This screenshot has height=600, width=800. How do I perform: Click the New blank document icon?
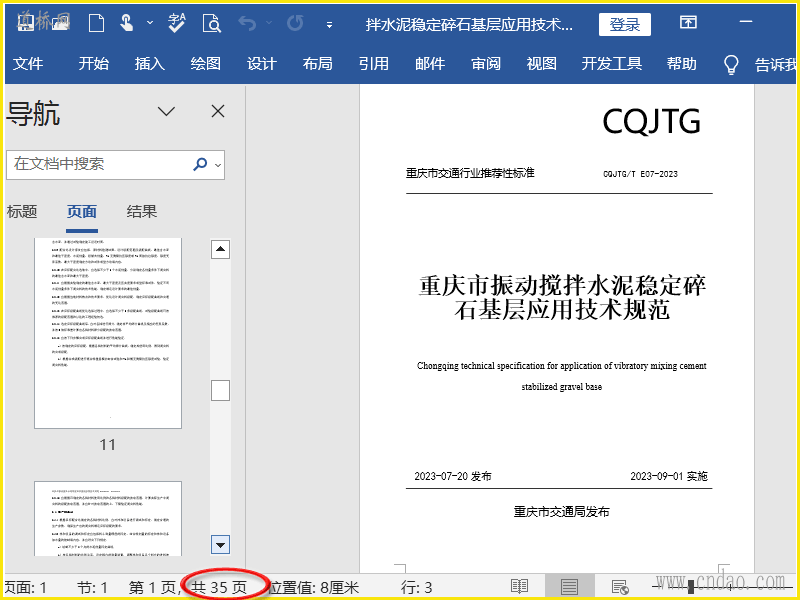coord(96,23)
